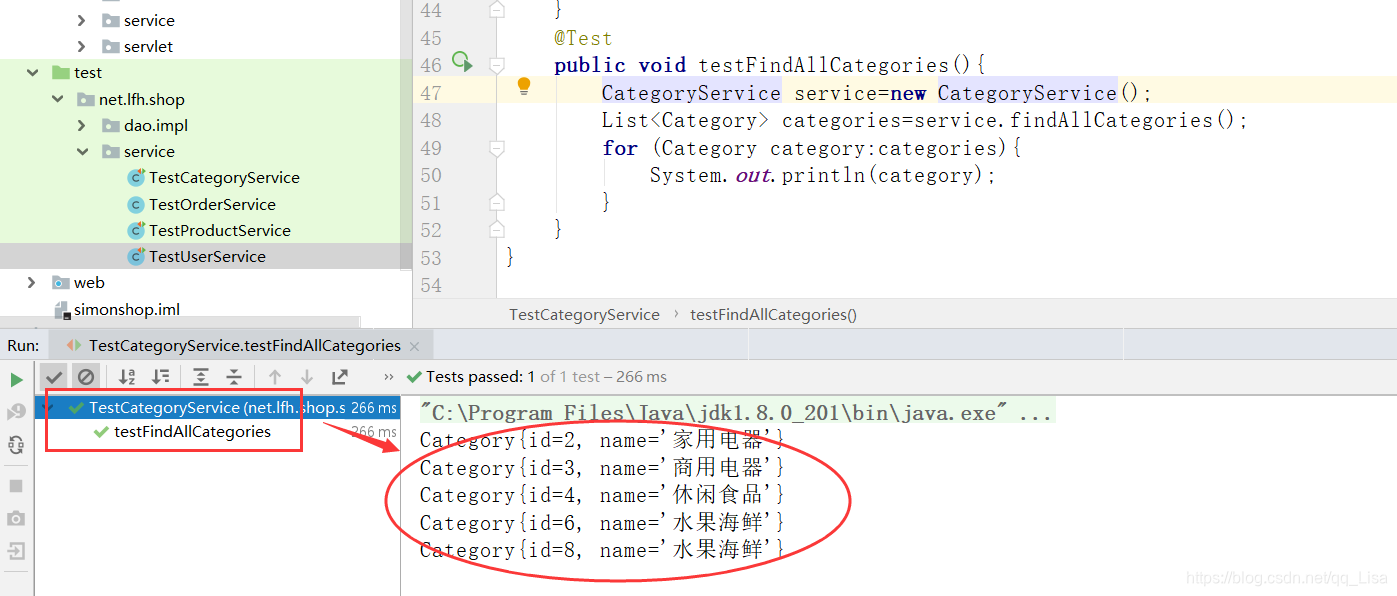Image resolution: width=1397 pixels, height=596 pixels.
Task: Click line number 47 in gutter
Action: point(430,93)
